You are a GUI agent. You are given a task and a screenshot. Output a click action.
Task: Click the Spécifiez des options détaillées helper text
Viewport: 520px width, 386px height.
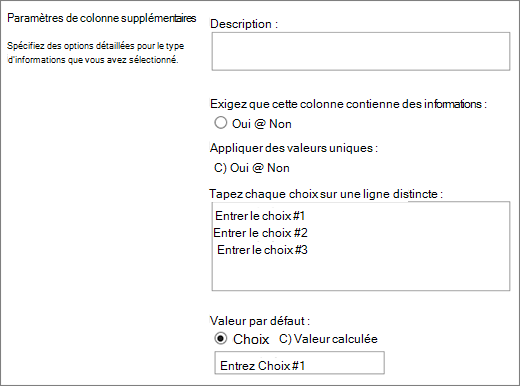click(x=95, y=53)
